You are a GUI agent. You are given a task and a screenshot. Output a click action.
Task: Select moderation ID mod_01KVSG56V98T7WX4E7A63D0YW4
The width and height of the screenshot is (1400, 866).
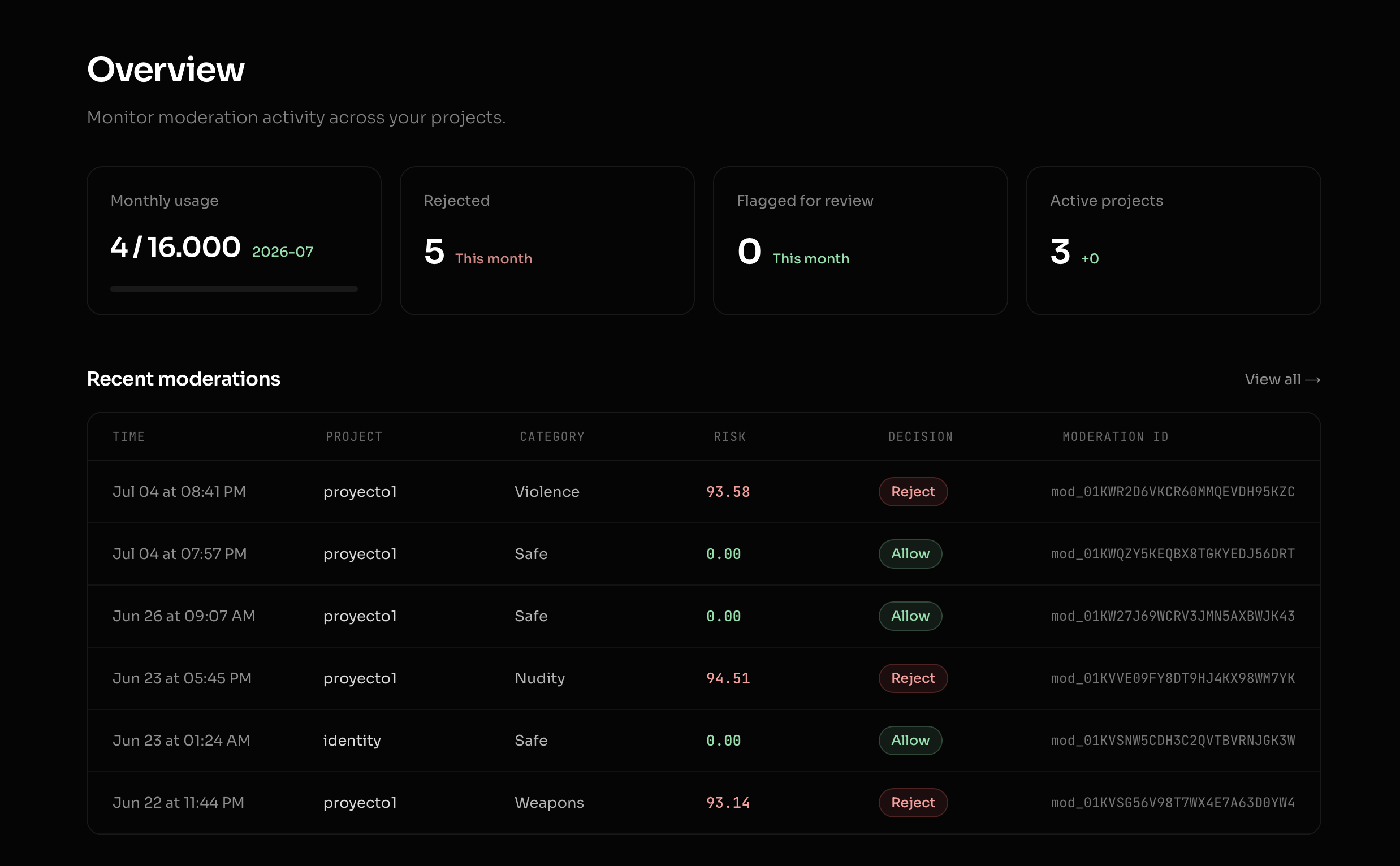tap(1172, 802)
